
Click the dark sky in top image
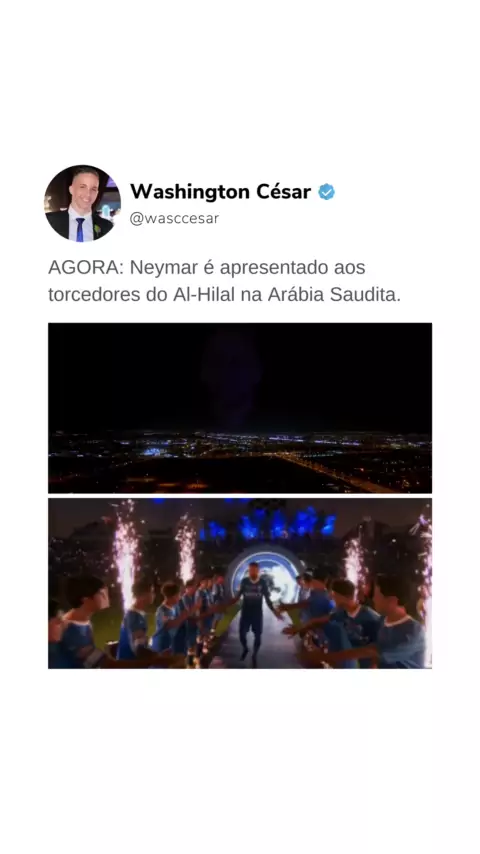240,376
